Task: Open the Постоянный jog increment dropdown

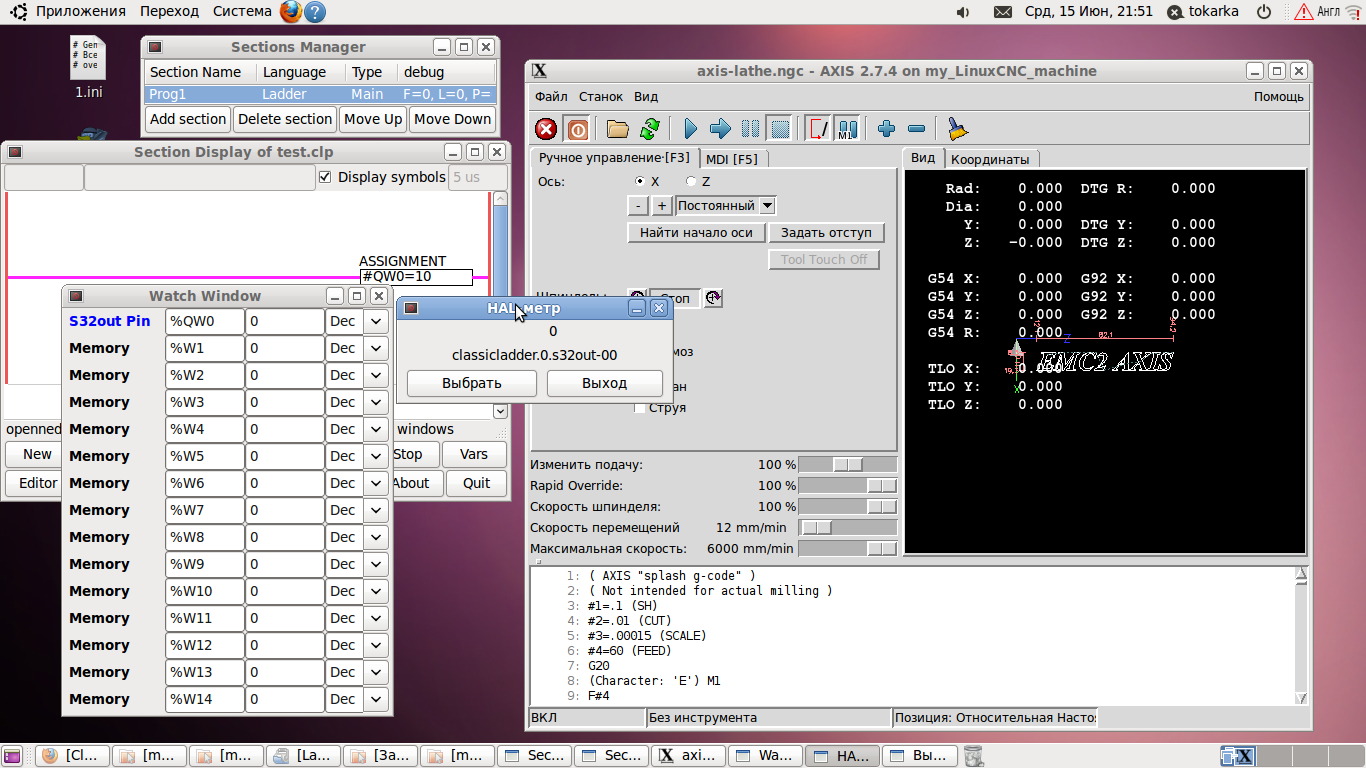Action: (x=767, y=206)
